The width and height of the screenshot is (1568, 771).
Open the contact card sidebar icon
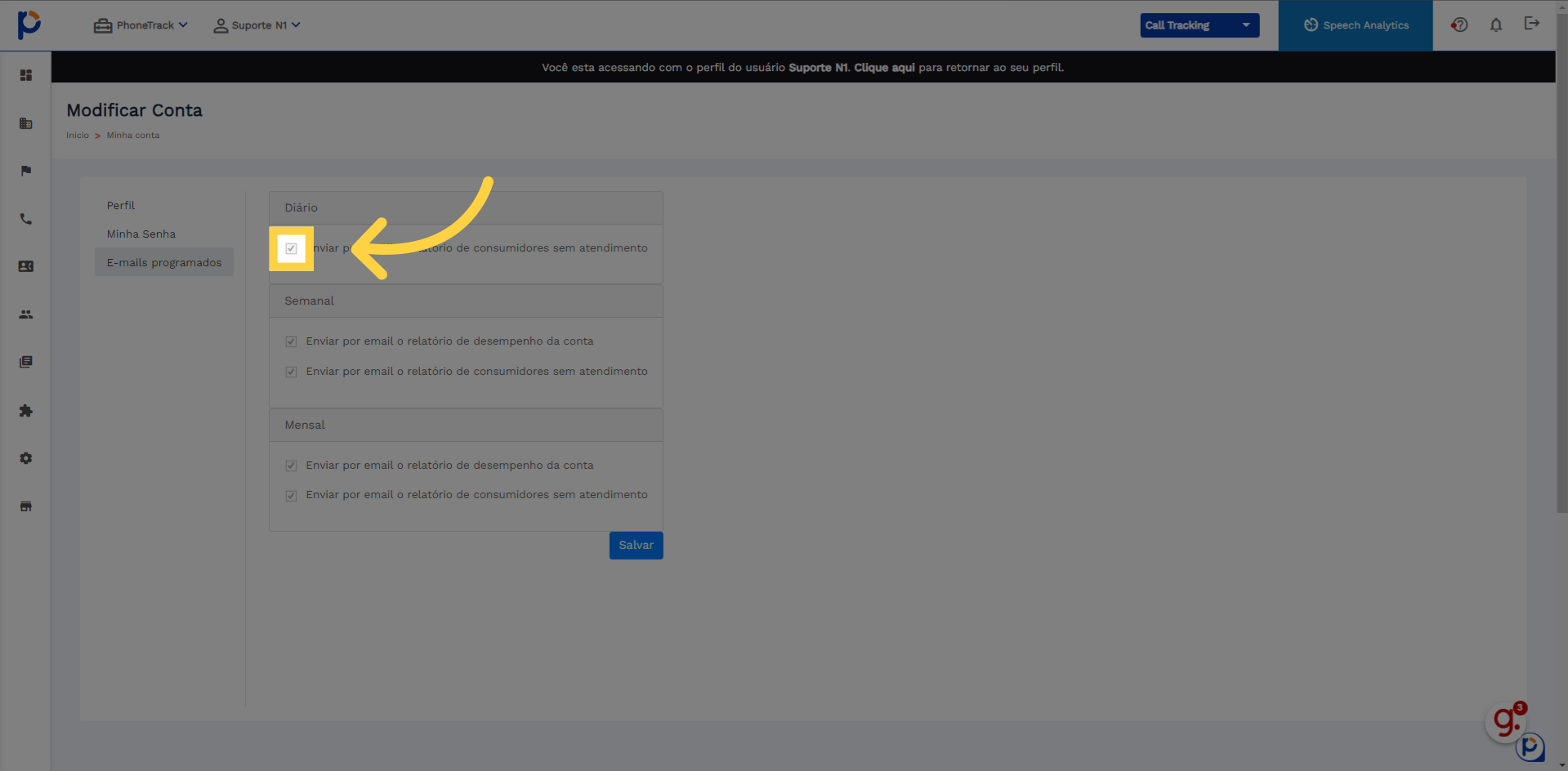(x=26, y=266)
